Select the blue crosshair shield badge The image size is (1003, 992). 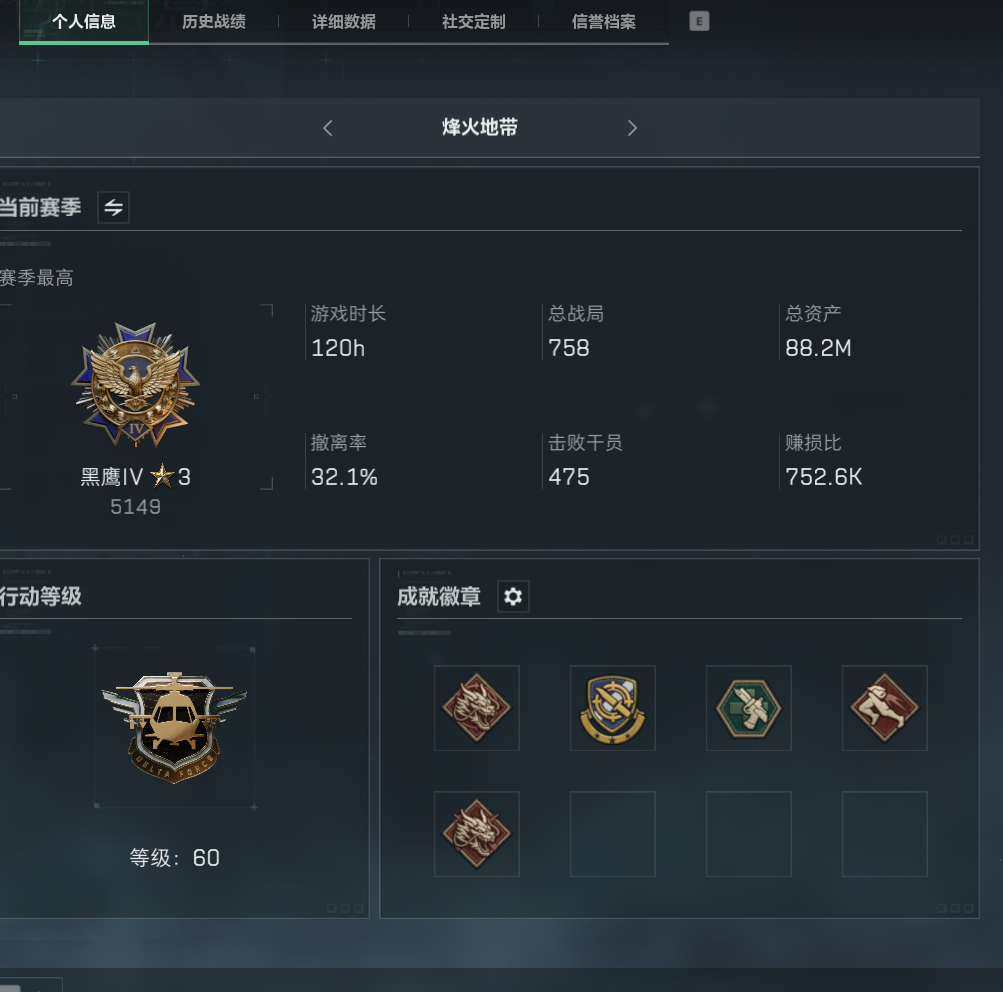tap(613, 708)
